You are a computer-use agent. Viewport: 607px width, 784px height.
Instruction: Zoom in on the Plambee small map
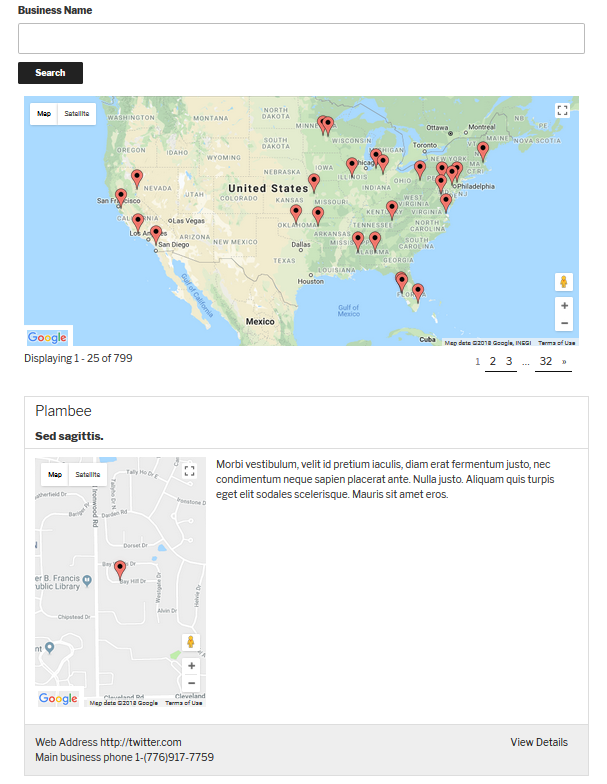point(191,665)
